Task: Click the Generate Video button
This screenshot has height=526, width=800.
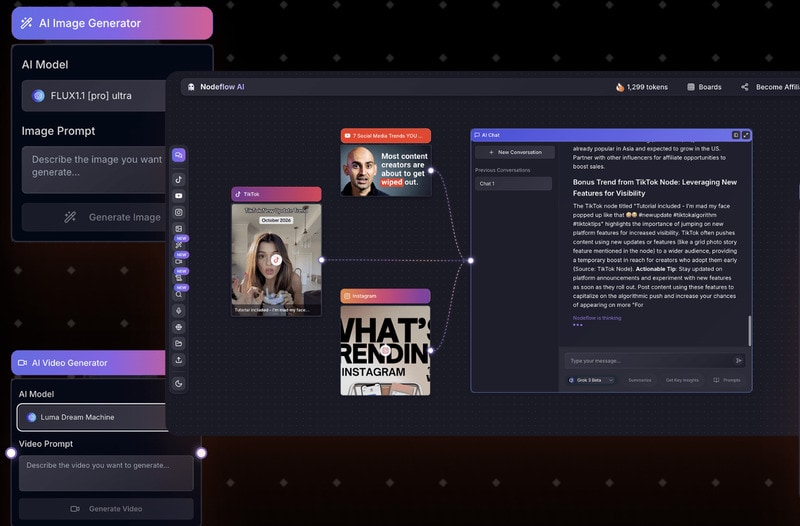Action: pos(106,509)
